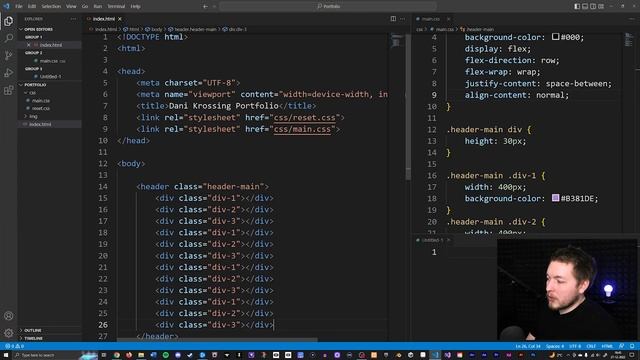Toggle the secondary side bar layout button
Image resolution: width=640 pixels, height=360 pixels.
pyautogui.click(x=593, y=7)
